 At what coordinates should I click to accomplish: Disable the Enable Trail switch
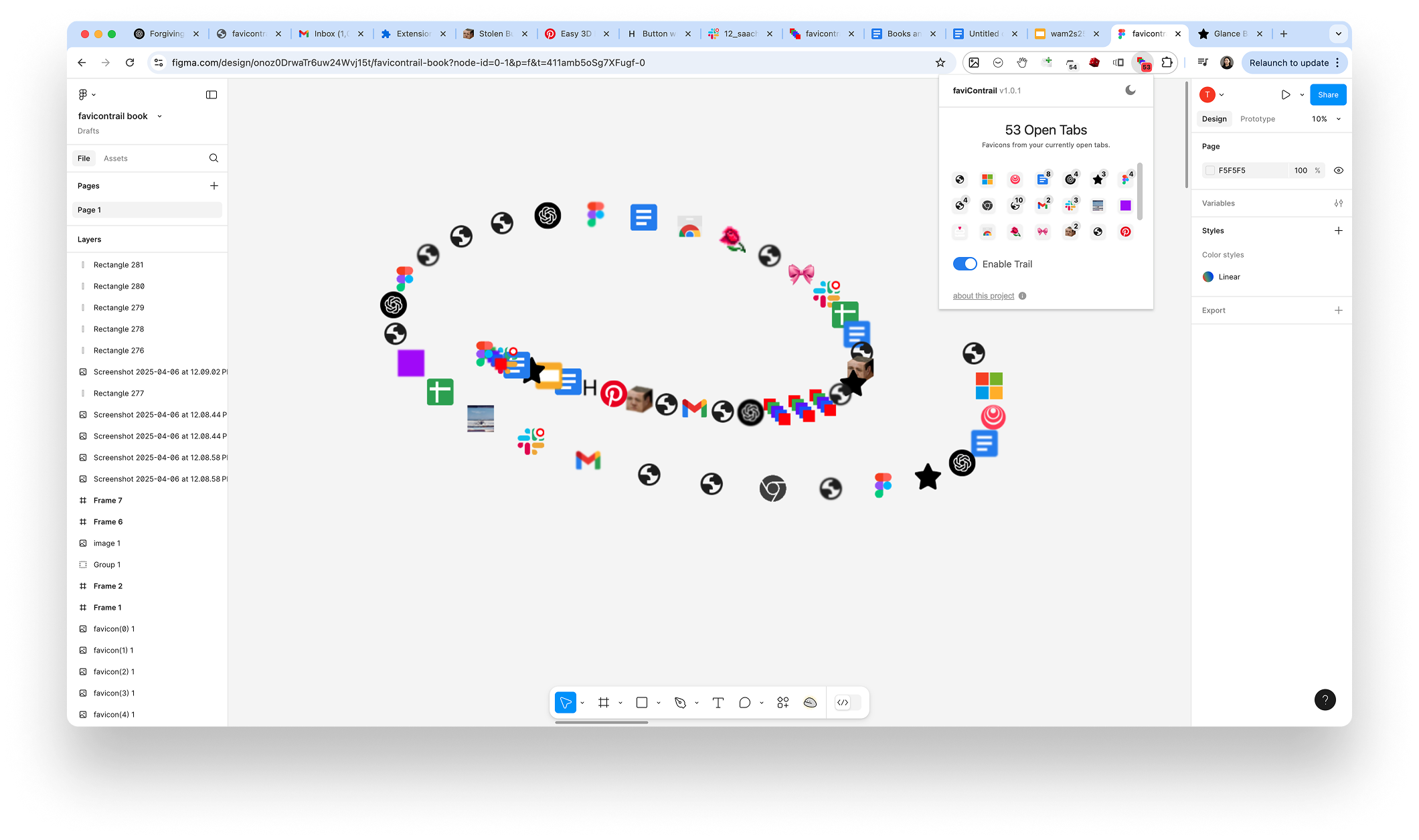[x=965, y=264]
